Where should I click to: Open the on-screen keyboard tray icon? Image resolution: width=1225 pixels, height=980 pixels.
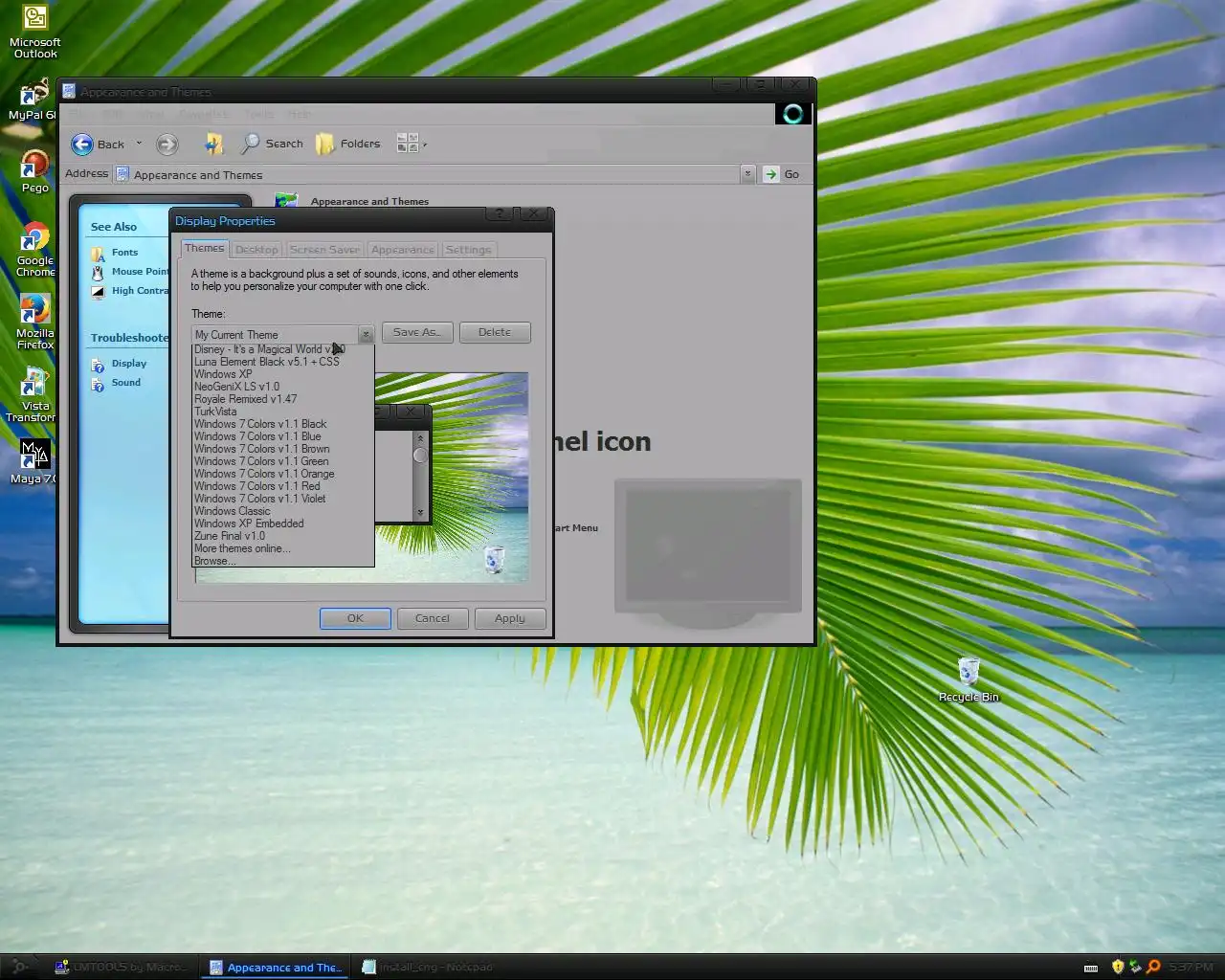tap(1091, 968)
